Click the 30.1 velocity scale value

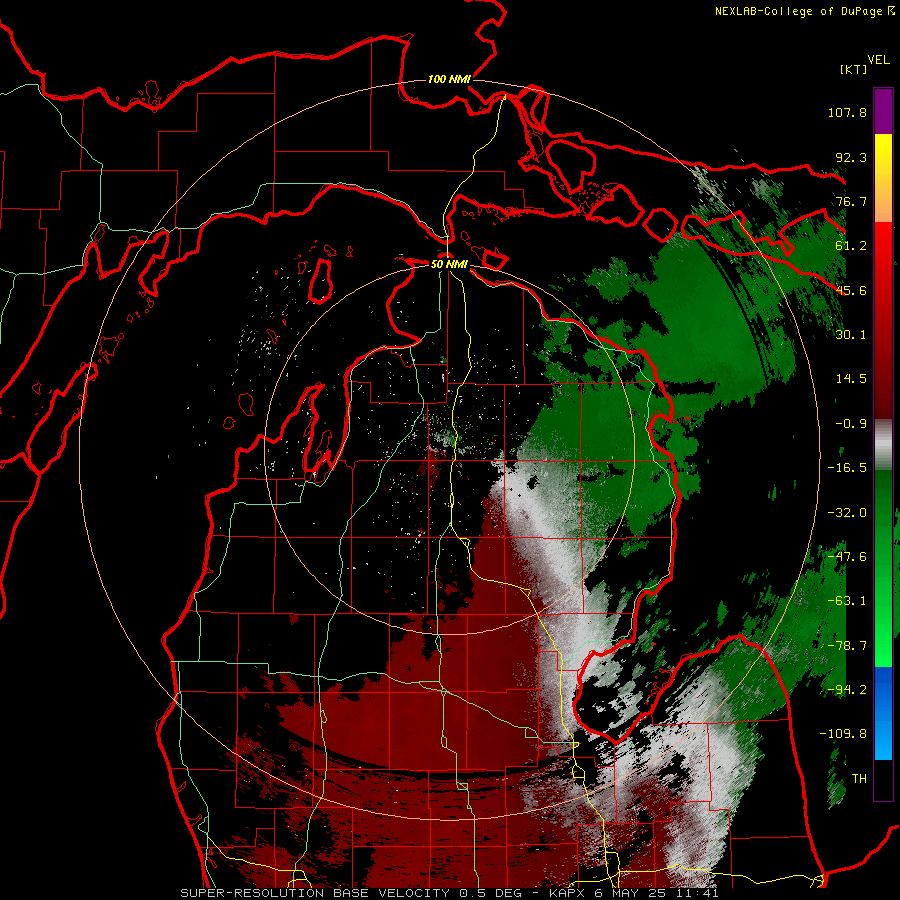click(x=851, y=335)
